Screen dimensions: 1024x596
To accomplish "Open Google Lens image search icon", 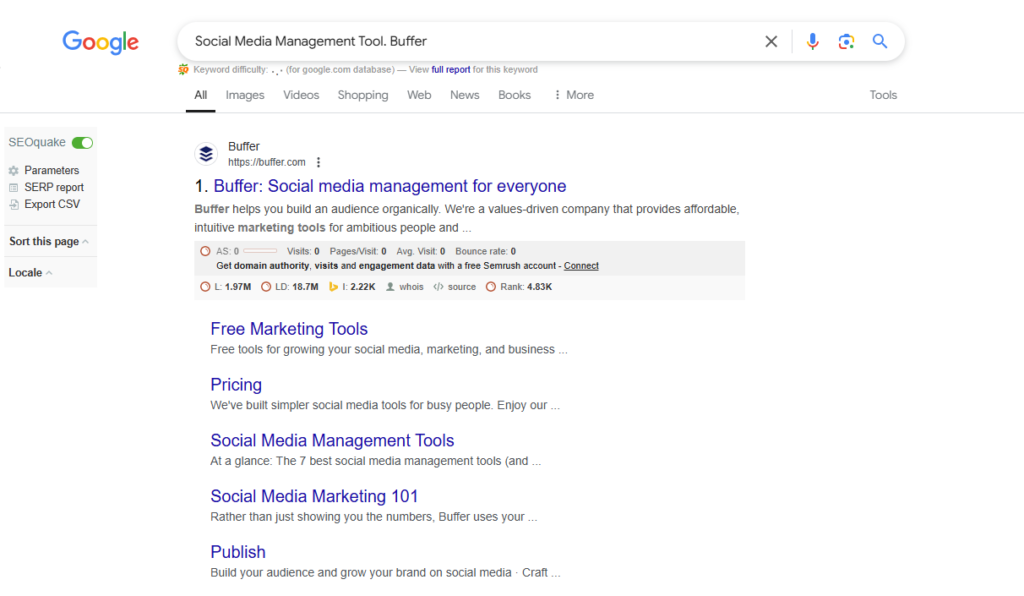I will pyautogui.click(x=846, y=42).
